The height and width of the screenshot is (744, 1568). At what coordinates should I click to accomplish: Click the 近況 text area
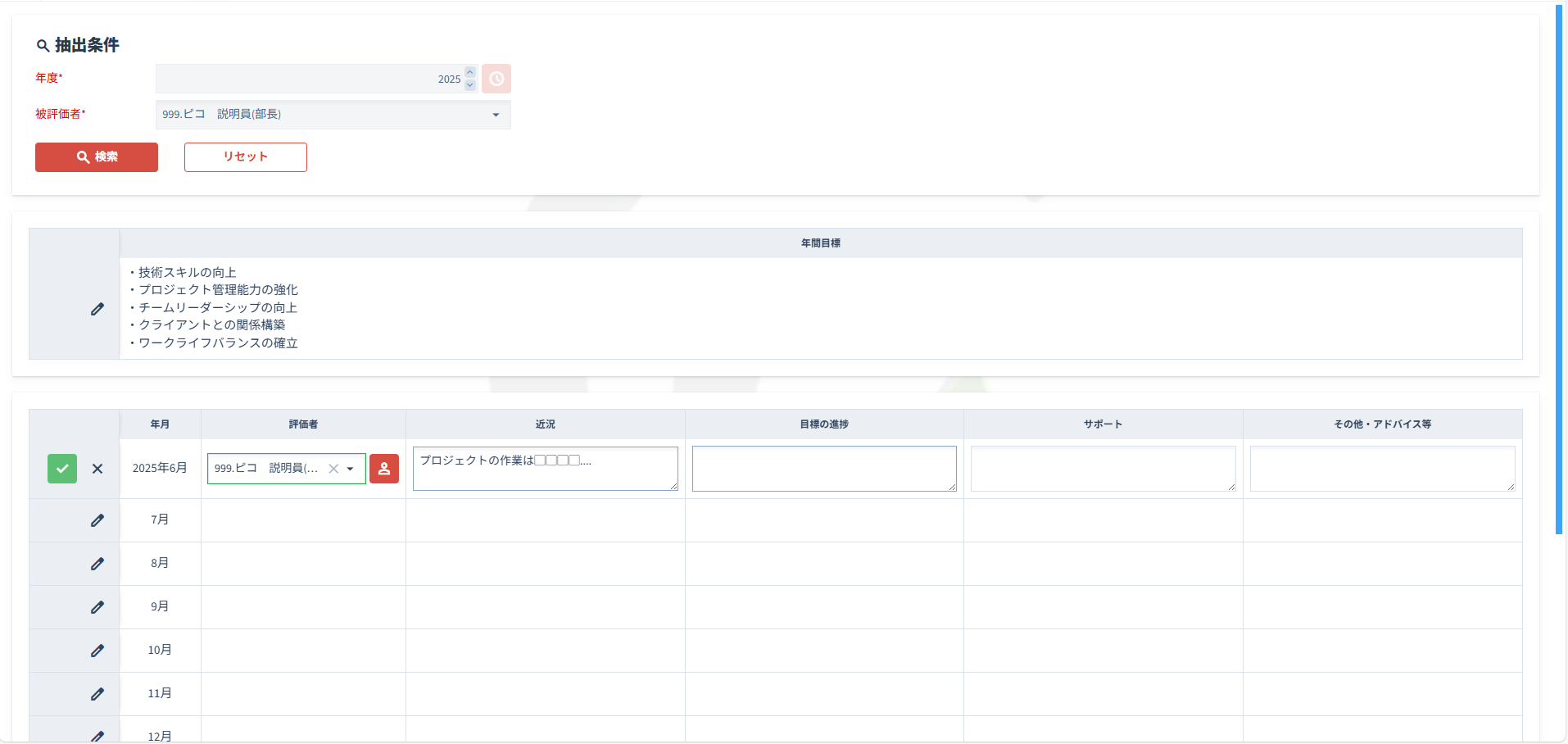[x=545, y=469]
